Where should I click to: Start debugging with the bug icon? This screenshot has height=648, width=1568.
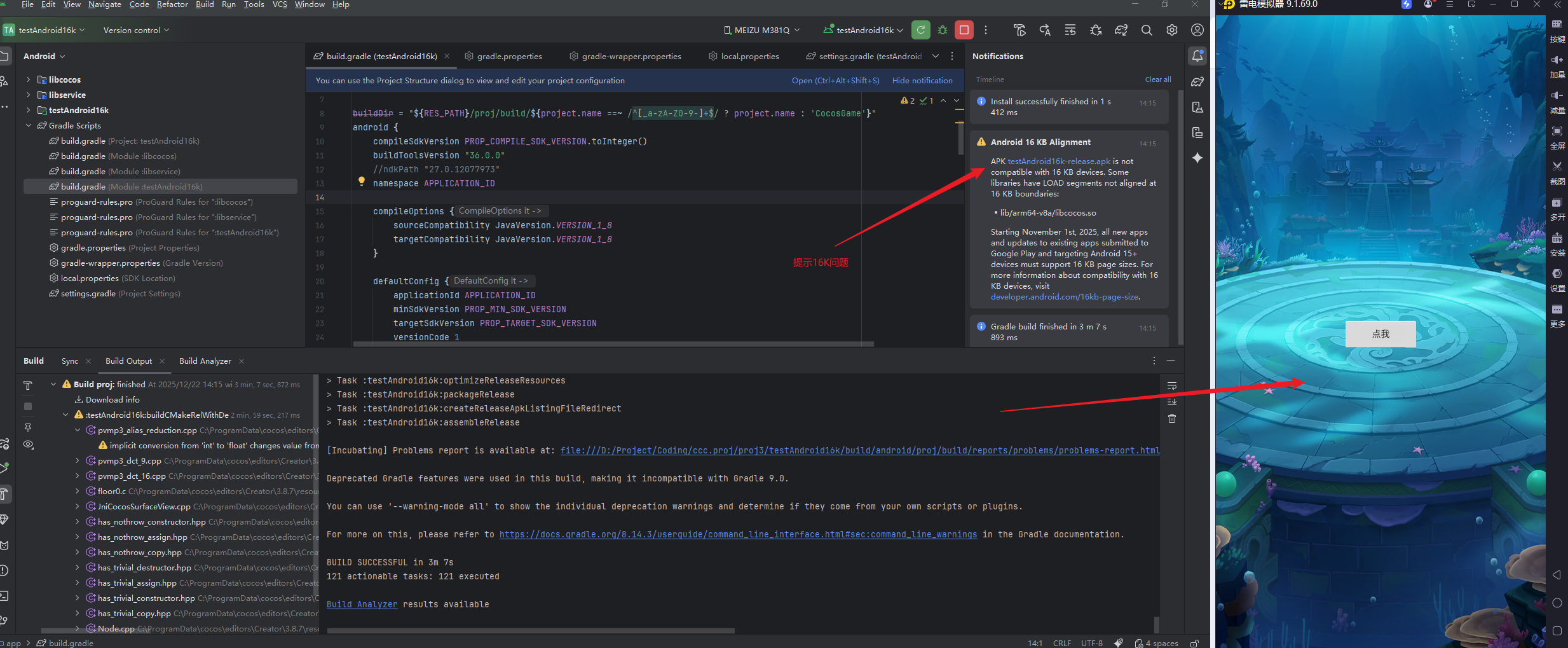(x=943, y=30)
